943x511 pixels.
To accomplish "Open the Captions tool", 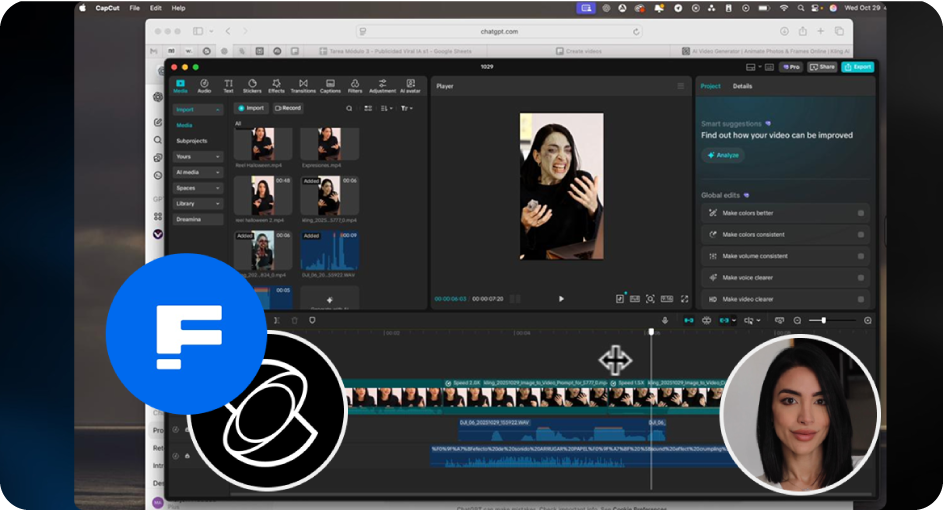I will pyautogui.click(x=330, y=86).
